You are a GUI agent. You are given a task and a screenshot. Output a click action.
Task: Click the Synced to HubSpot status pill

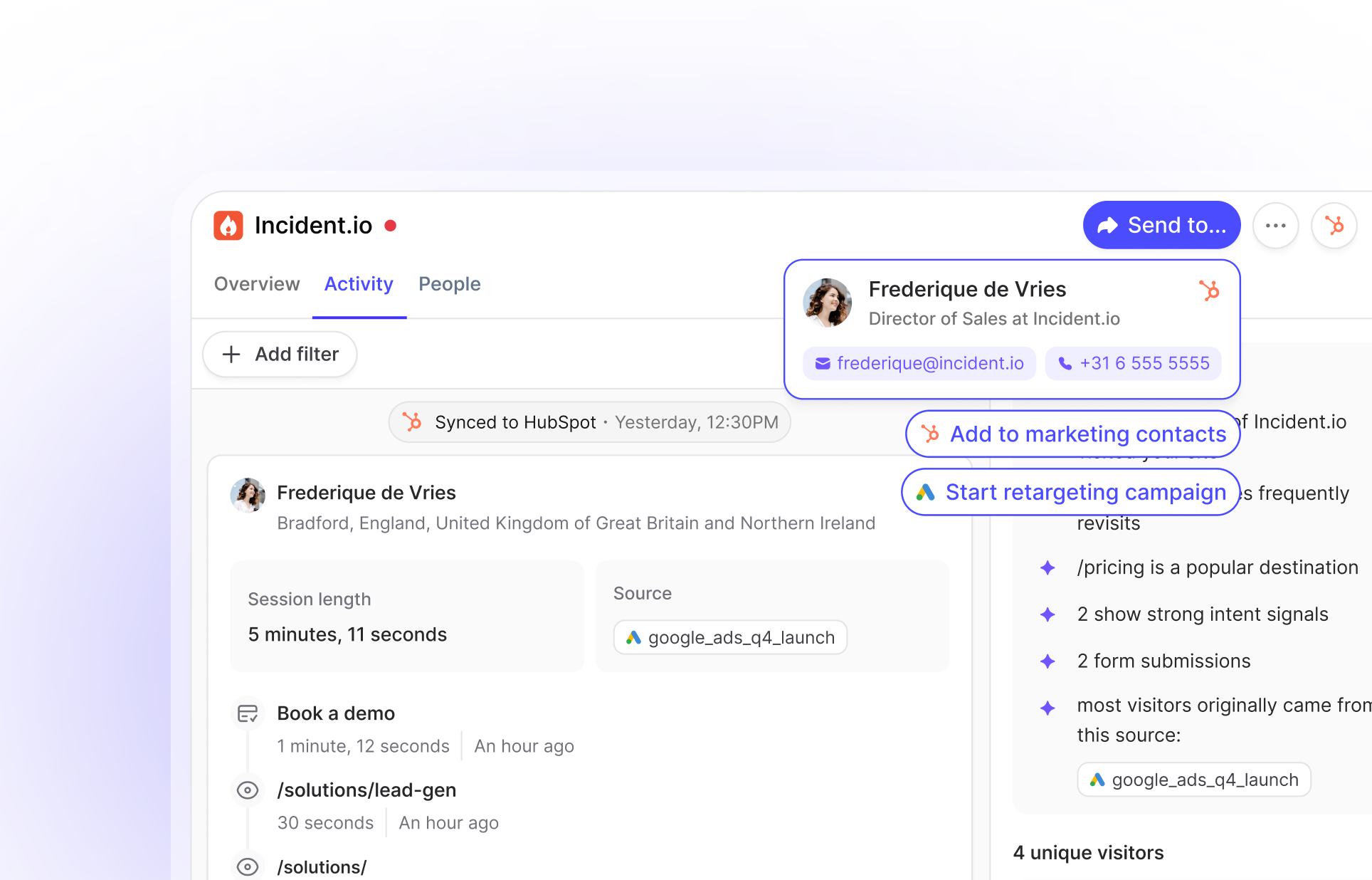[589, 422]
